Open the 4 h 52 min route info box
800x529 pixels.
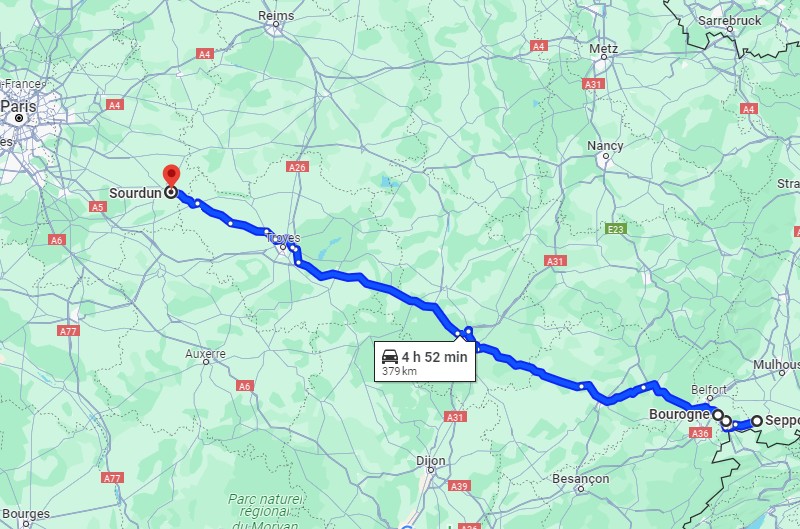click(x=425, y=362)
